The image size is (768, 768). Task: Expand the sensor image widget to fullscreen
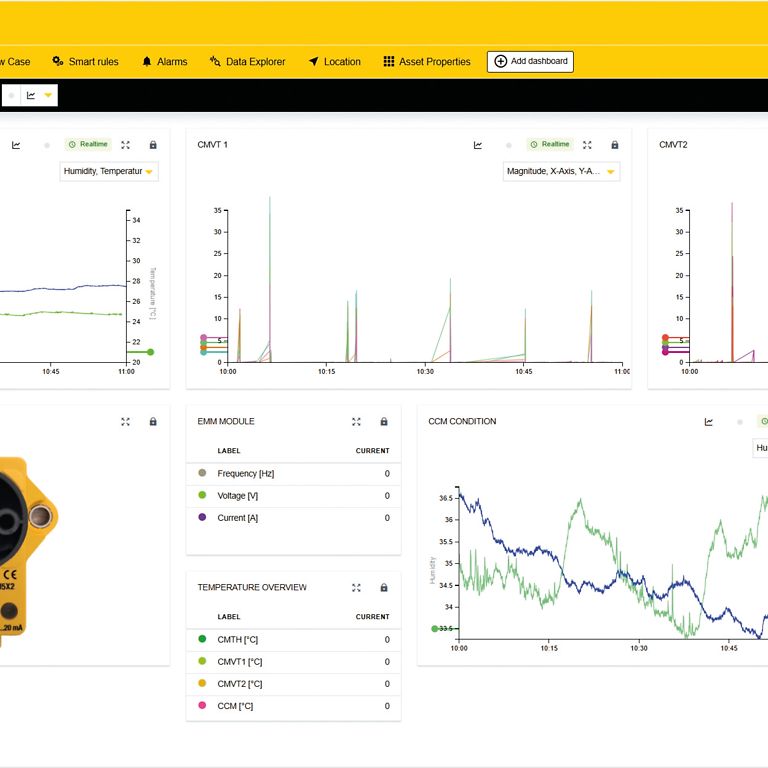(125, 422)
